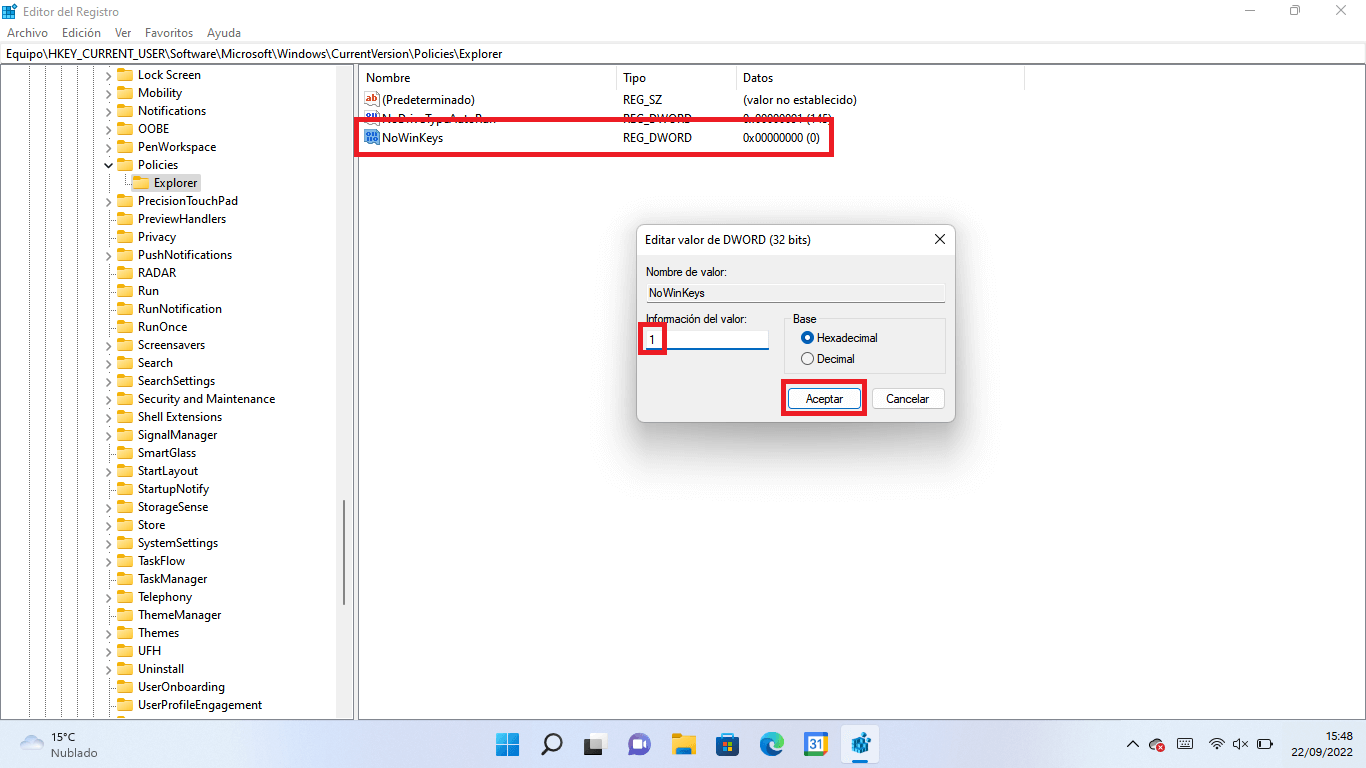Click the Lock Screen folder icon

[125, 75]
